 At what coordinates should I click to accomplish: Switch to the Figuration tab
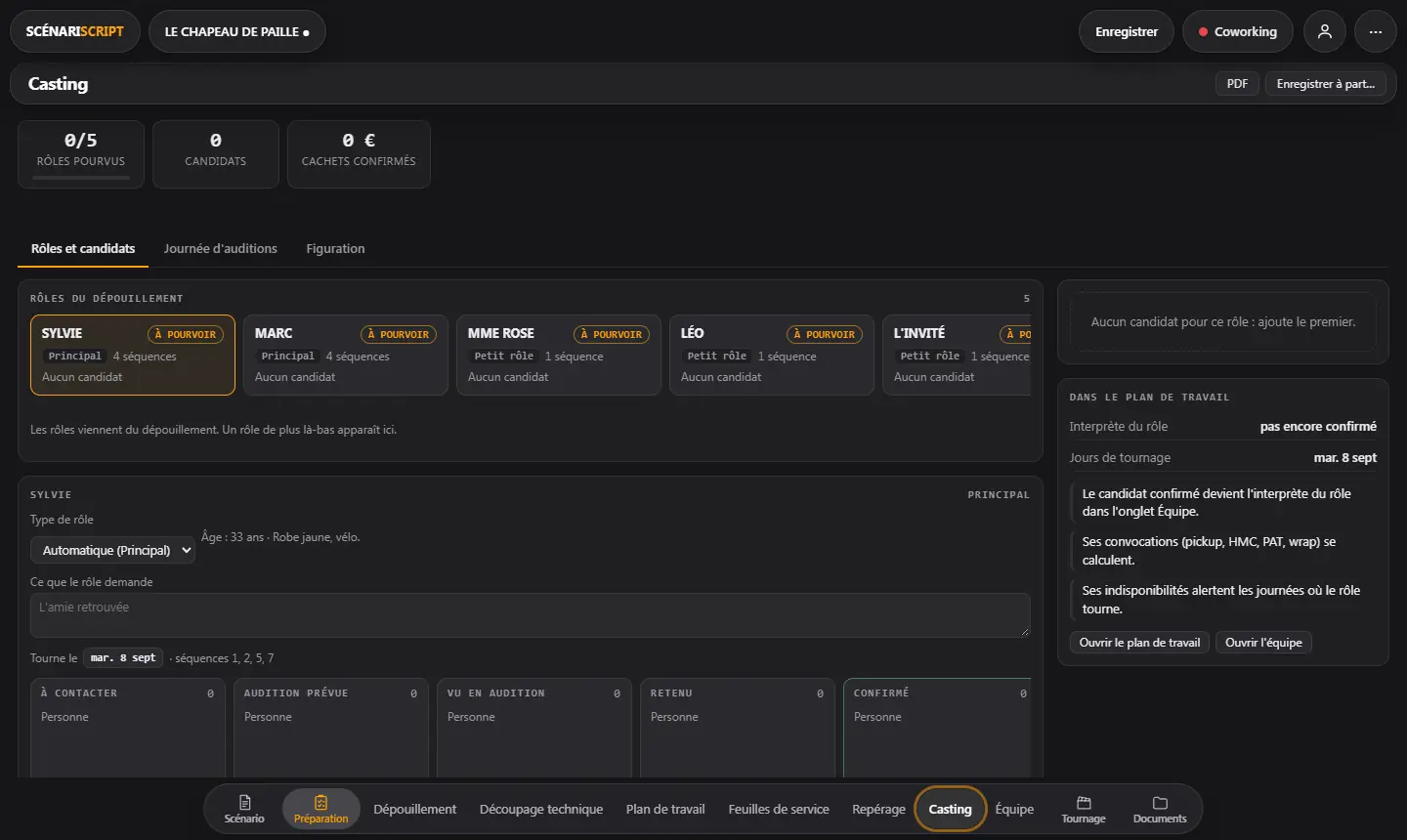[x=335, y=248]
